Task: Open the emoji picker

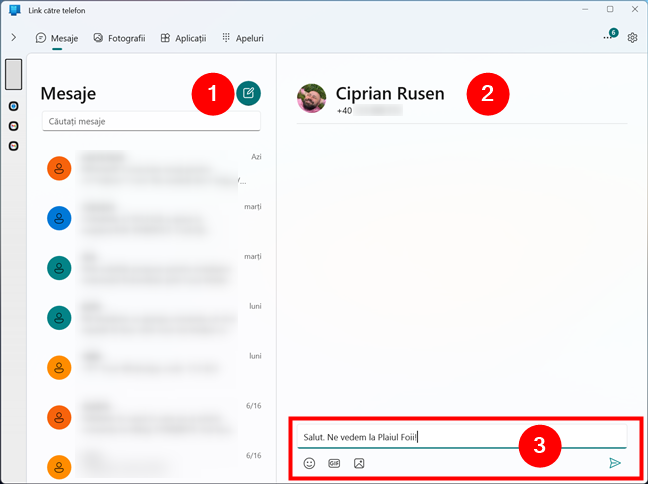Action: pyautogui.click(x=309, y=463)
